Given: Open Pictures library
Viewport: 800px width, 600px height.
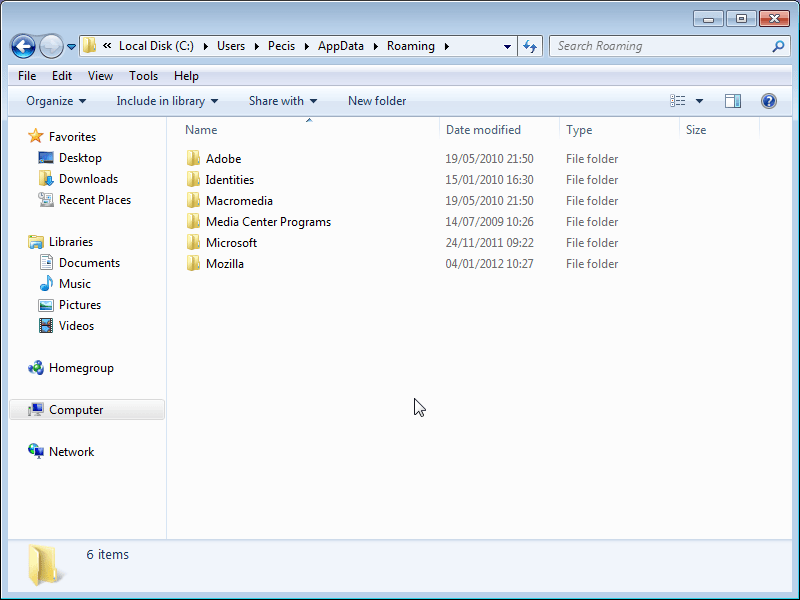Looking at the screenshot, I should click(80, 304).
